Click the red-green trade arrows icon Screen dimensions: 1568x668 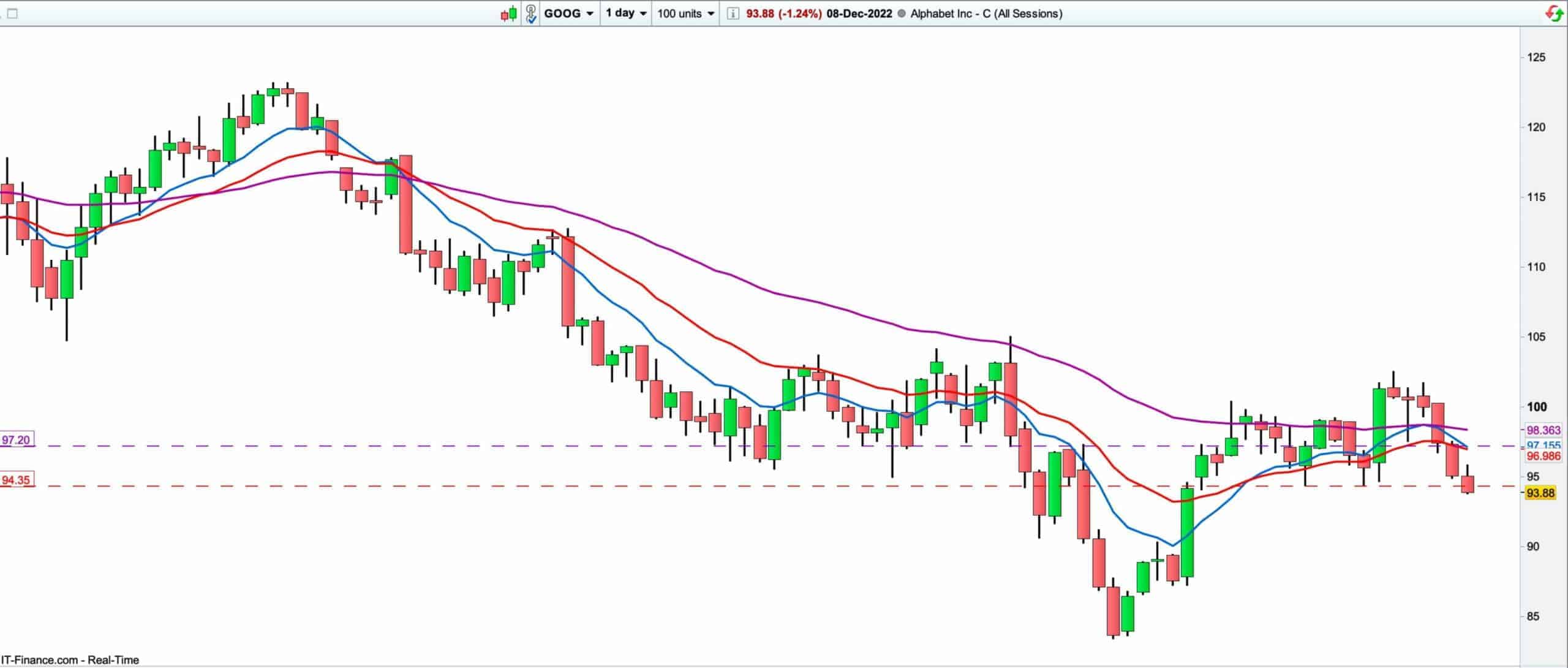1553,13
